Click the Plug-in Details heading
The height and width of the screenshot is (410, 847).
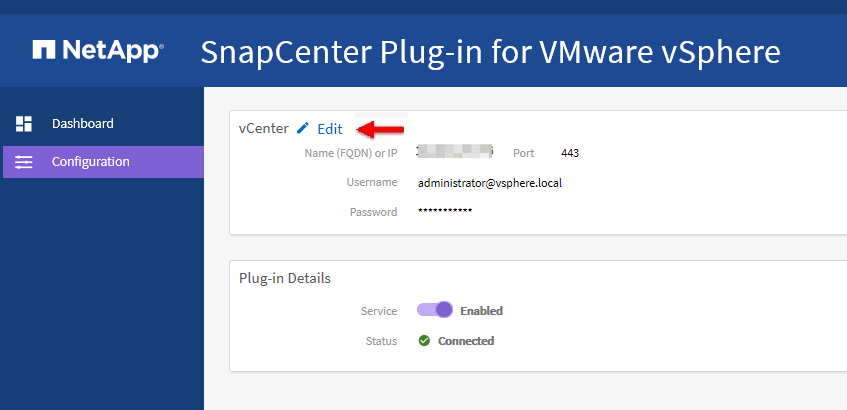click(x=285, y=278)
